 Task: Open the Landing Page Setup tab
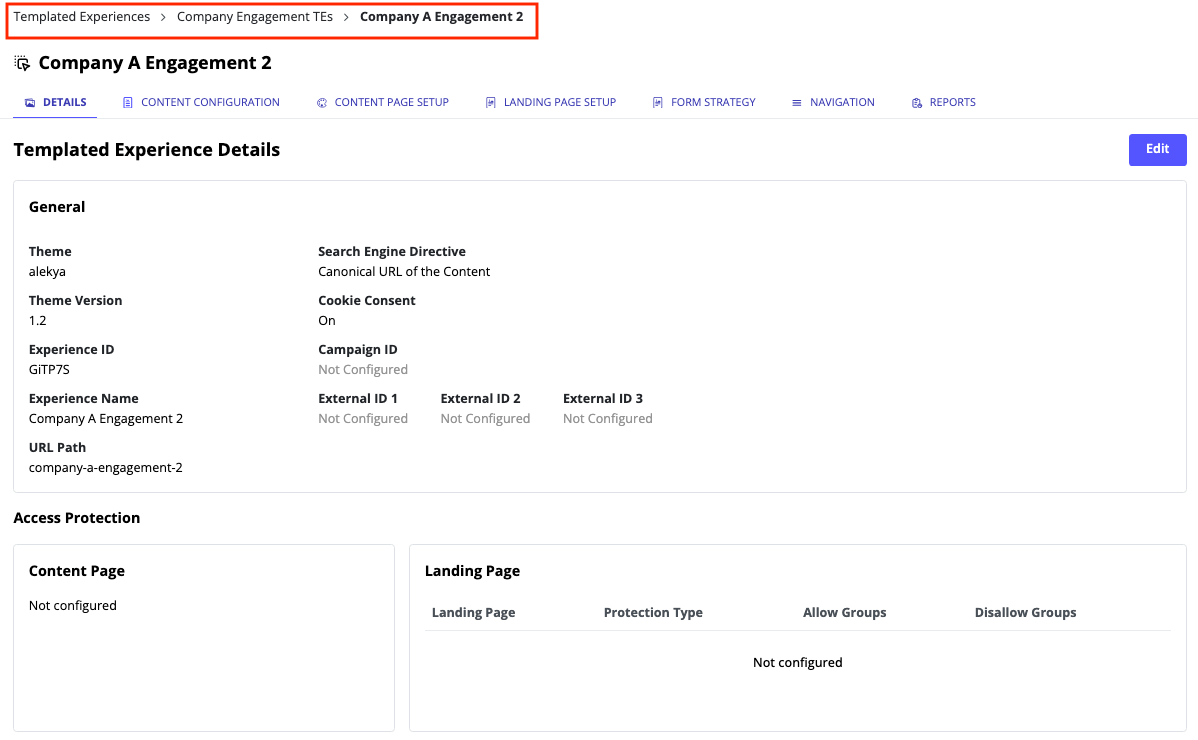click(x=551, y=101)
